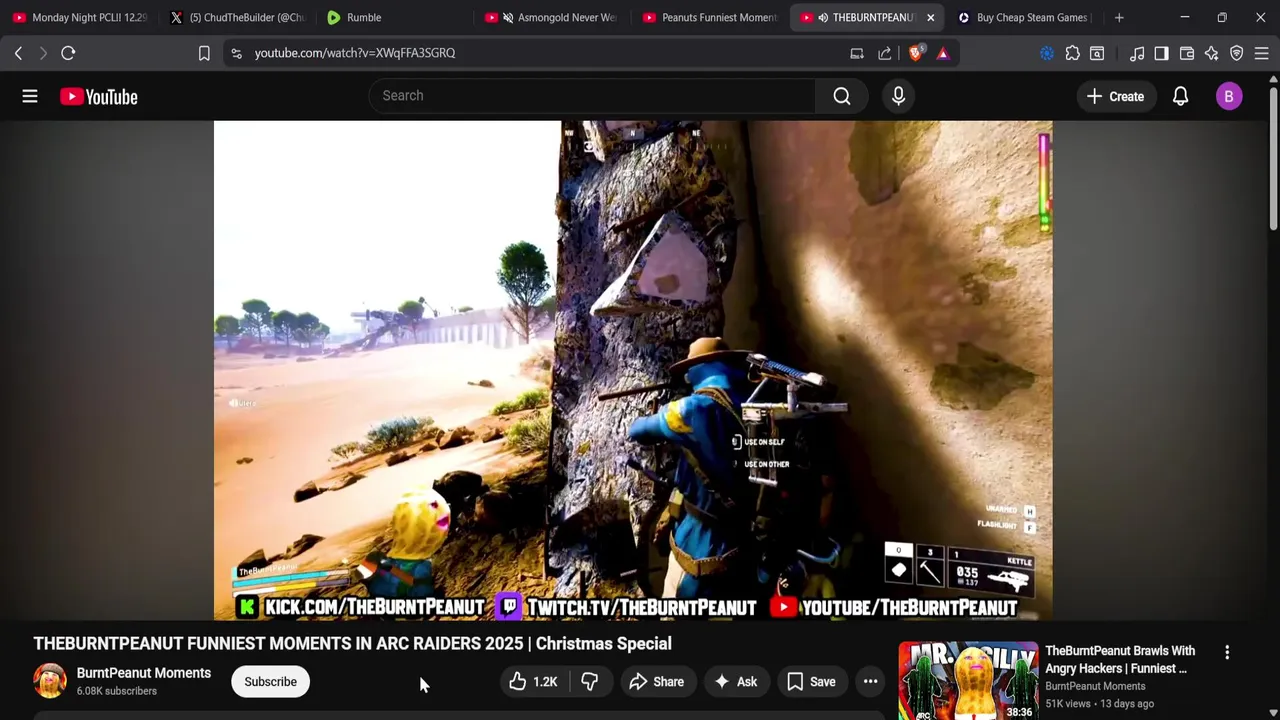Click the Create button
This screenshot has width=1280, height=720.
1115,96
